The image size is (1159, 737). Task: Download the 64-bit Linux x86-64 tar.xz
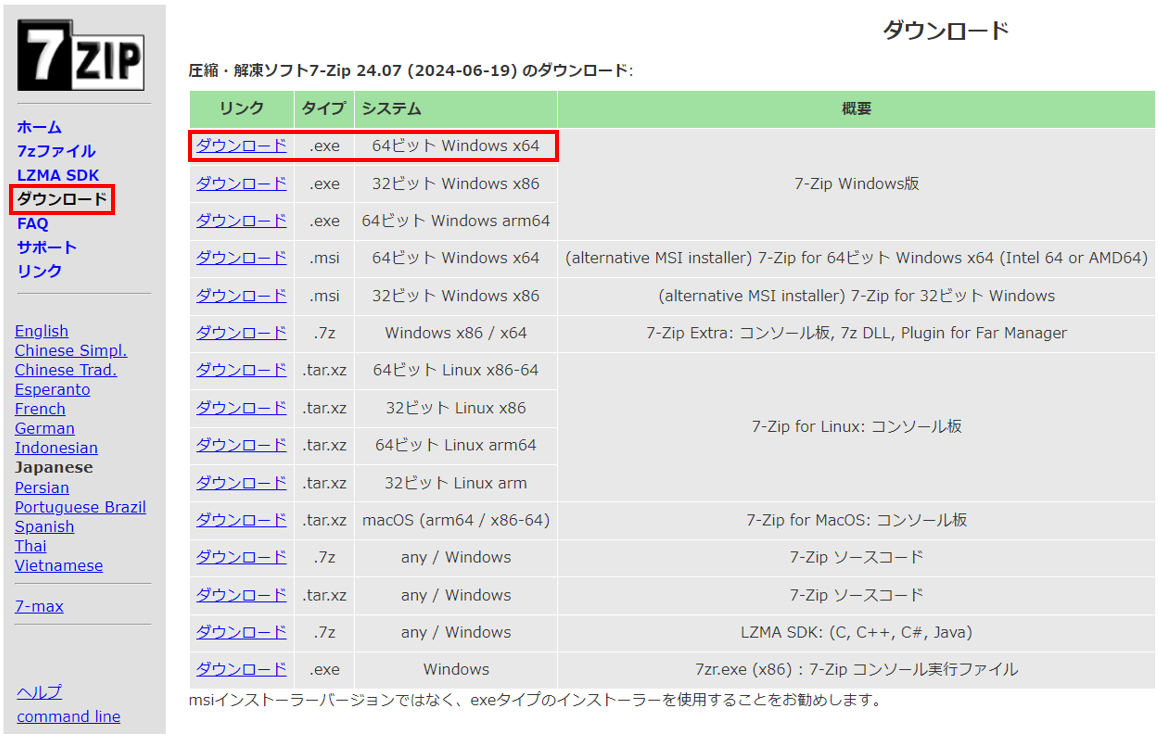click(241, 370)
